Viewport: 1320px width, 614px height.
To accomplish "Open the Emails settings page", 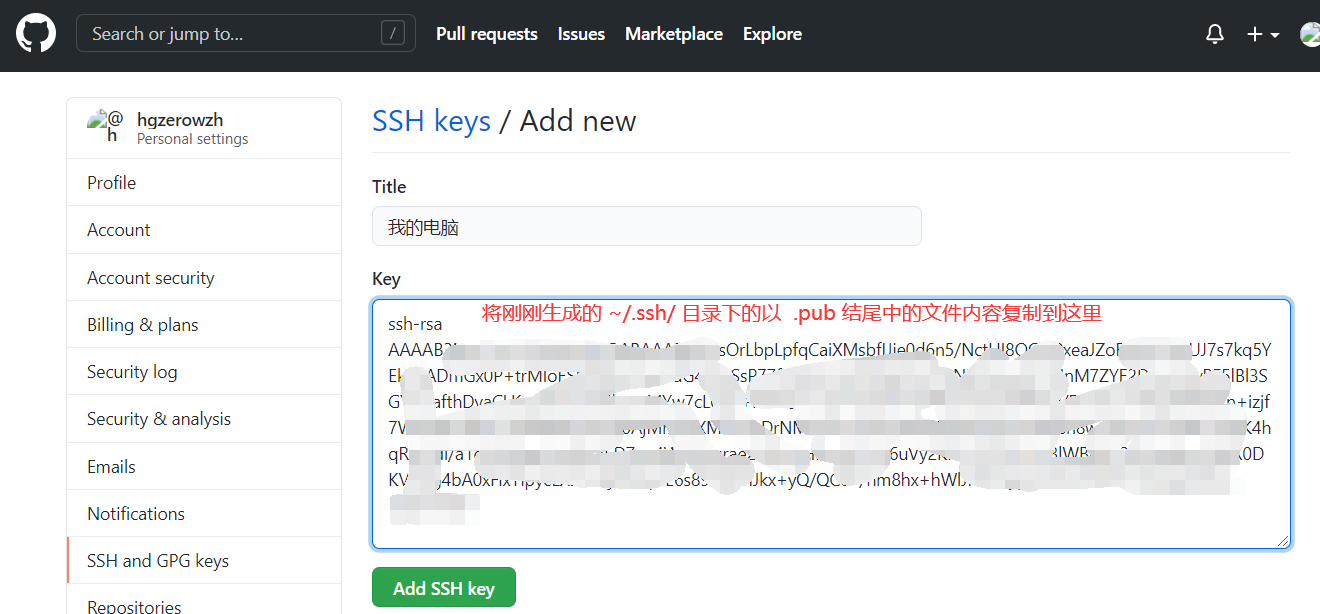I will 204,467.
